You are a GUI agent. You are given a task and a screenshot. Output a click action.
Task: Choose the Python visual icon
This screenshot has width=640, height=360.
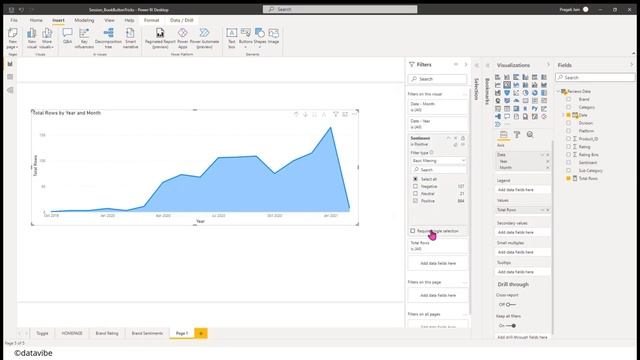(x=534, y=109)
